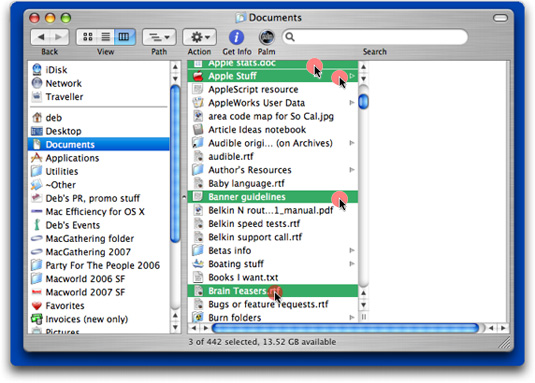535x383 pixels.
Task: Go forward with the forward arrow
Action: coord(59,37)
